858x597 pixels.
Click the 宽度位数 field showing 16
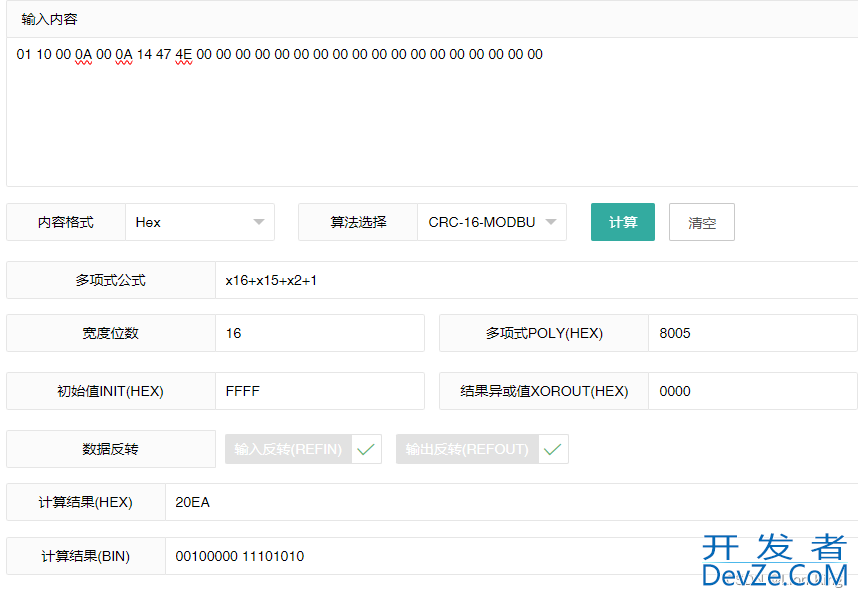tap(320, 333)
